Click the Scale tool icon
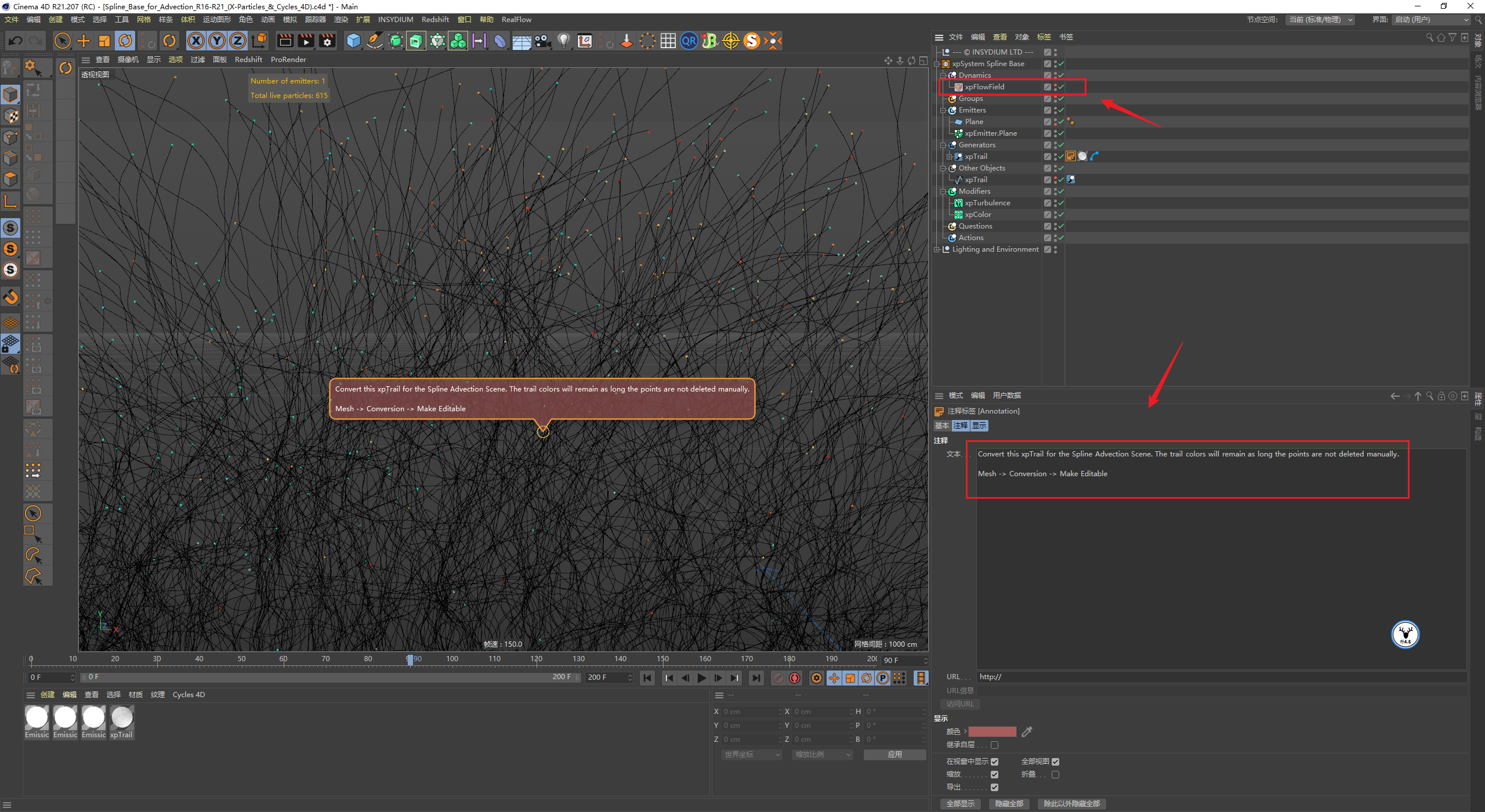The image size is (1485, 812). pos(104,41)
